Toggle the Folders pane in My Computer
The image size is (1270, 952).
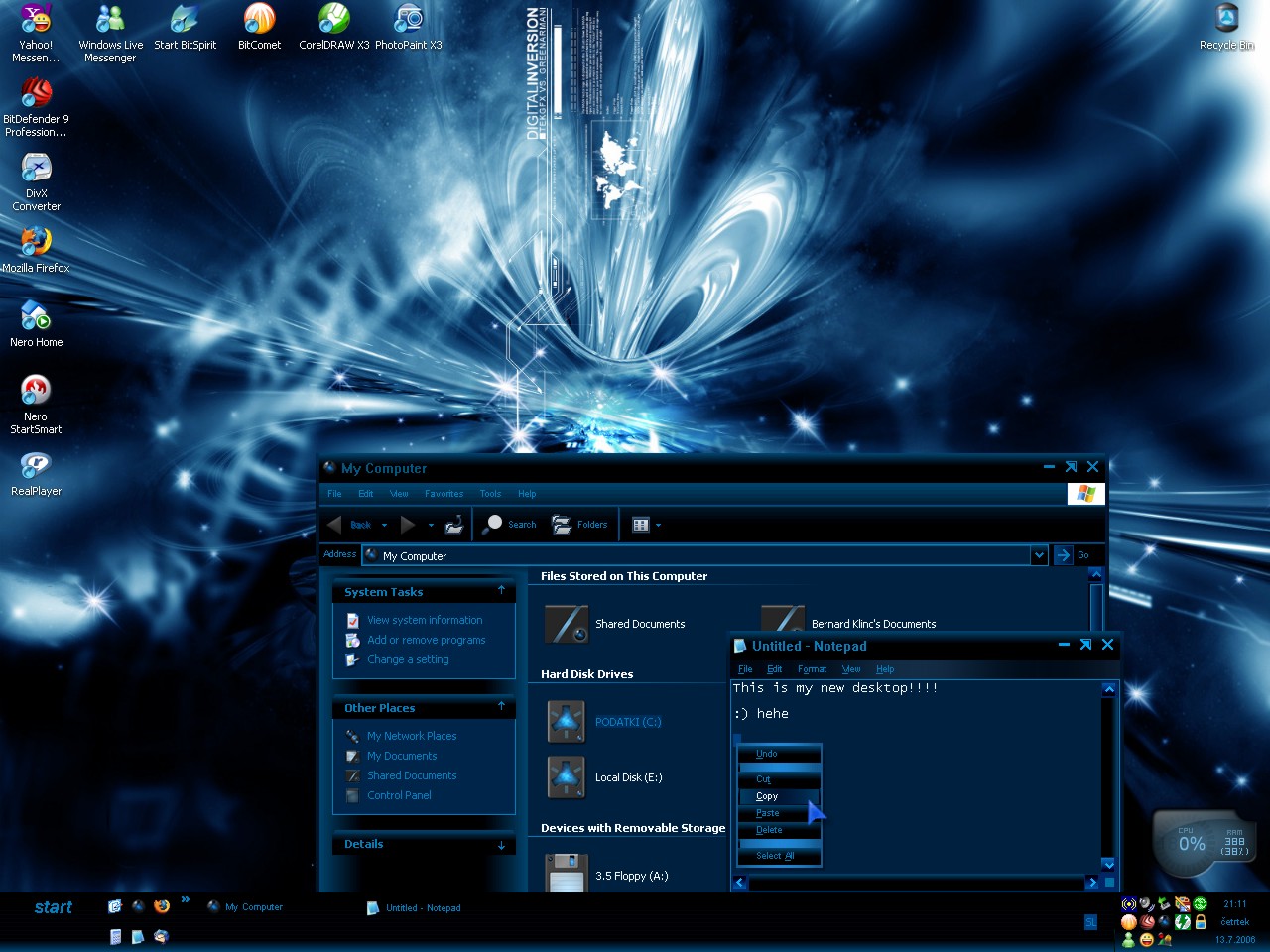(579, 525)
